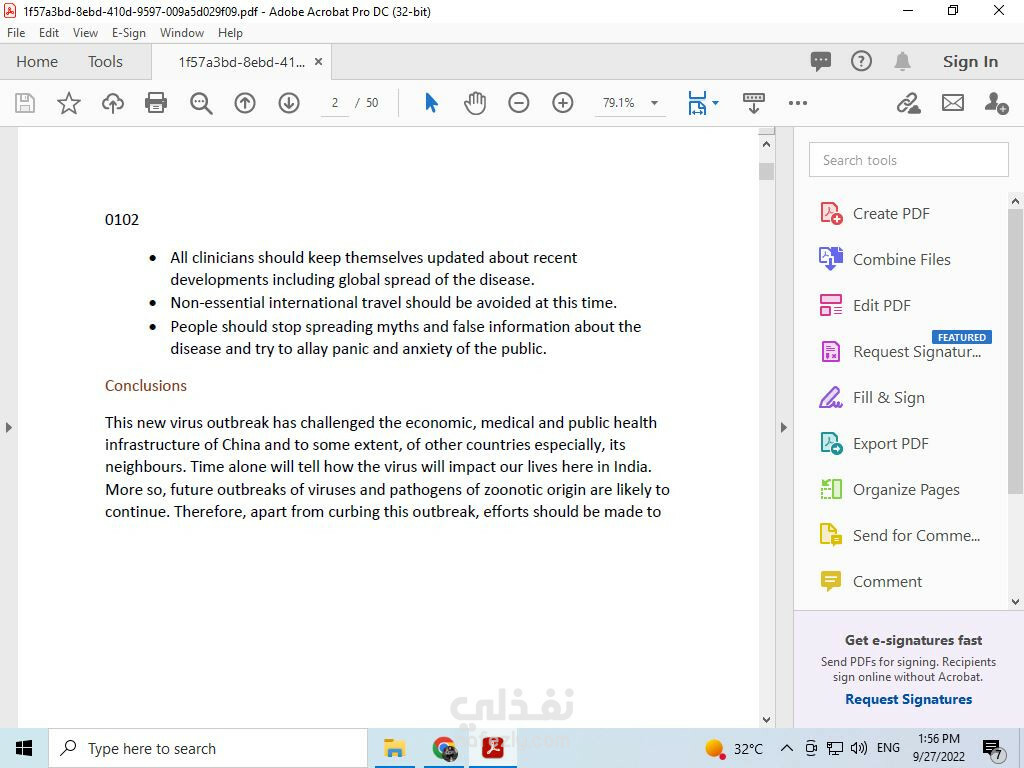Activate the selection arrow tool
This screenshot has width=1024, height=768.
[431, 103]
